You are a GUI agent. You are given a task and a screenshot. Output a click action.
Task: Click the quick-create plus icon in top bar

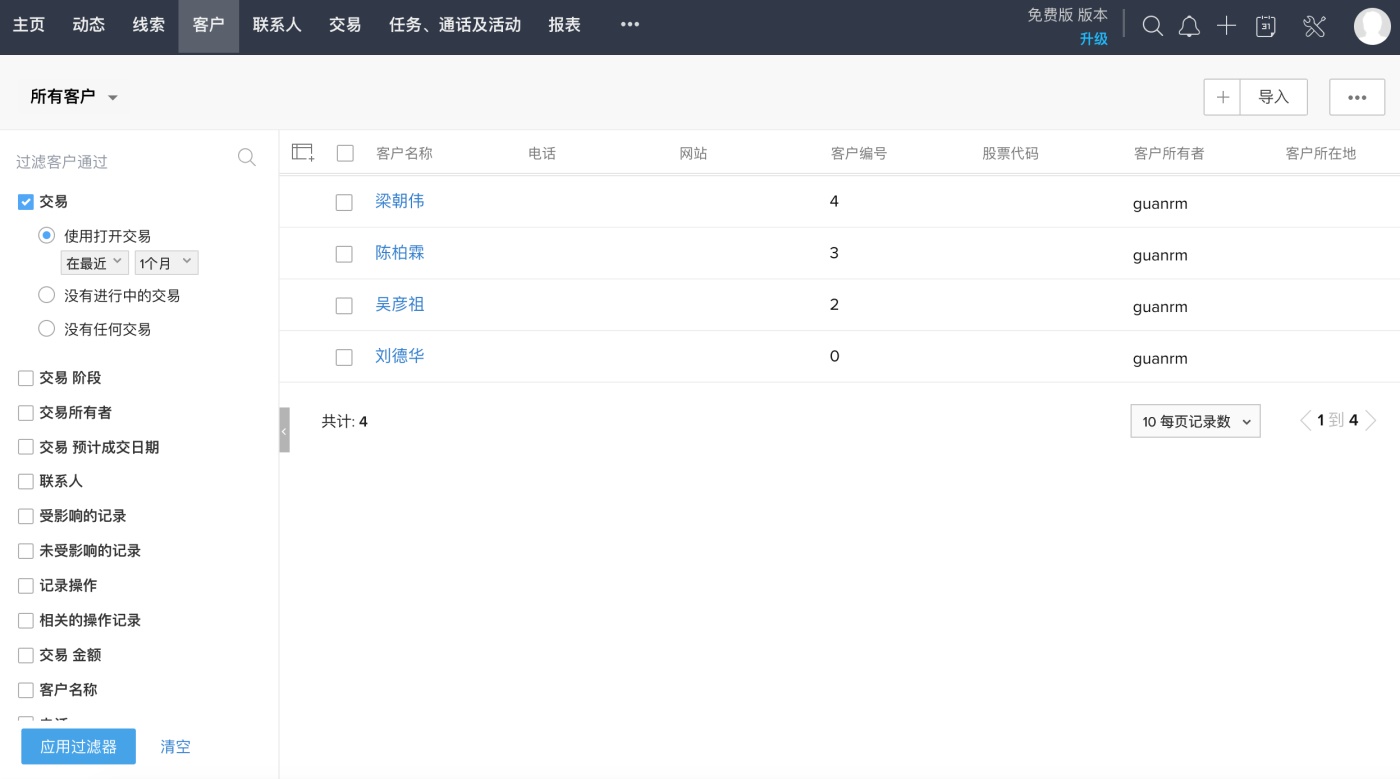pos(1227,26)
